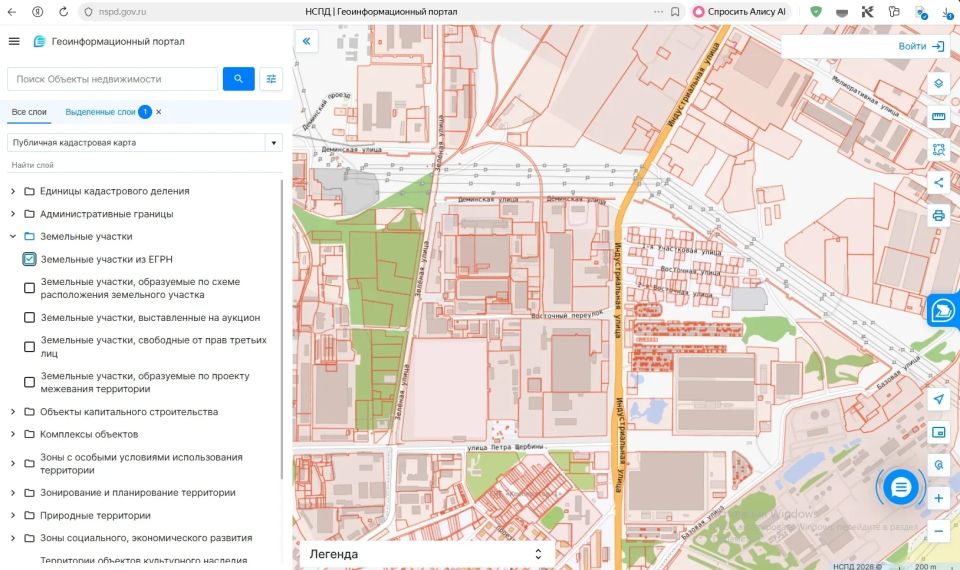Expand Зонирование и планирование территории
The height and width of the screenshot is (570, 960).
coord(13,492)
